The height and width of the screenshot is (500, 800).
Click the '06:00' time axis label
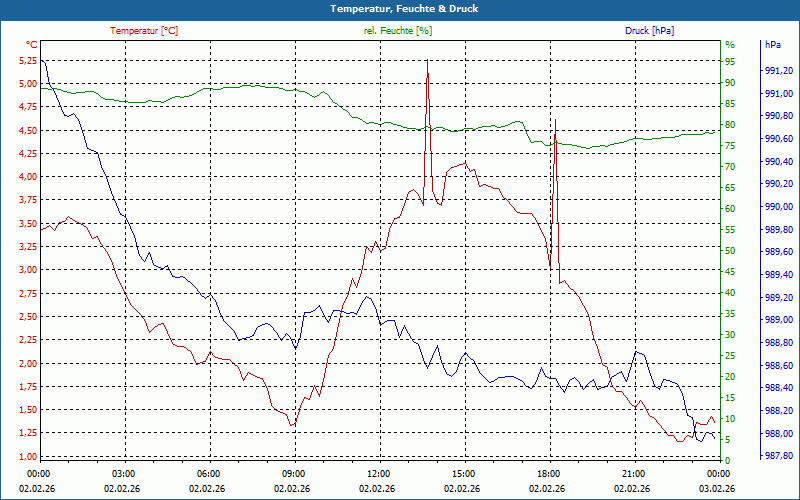click(x=210, y=473)
